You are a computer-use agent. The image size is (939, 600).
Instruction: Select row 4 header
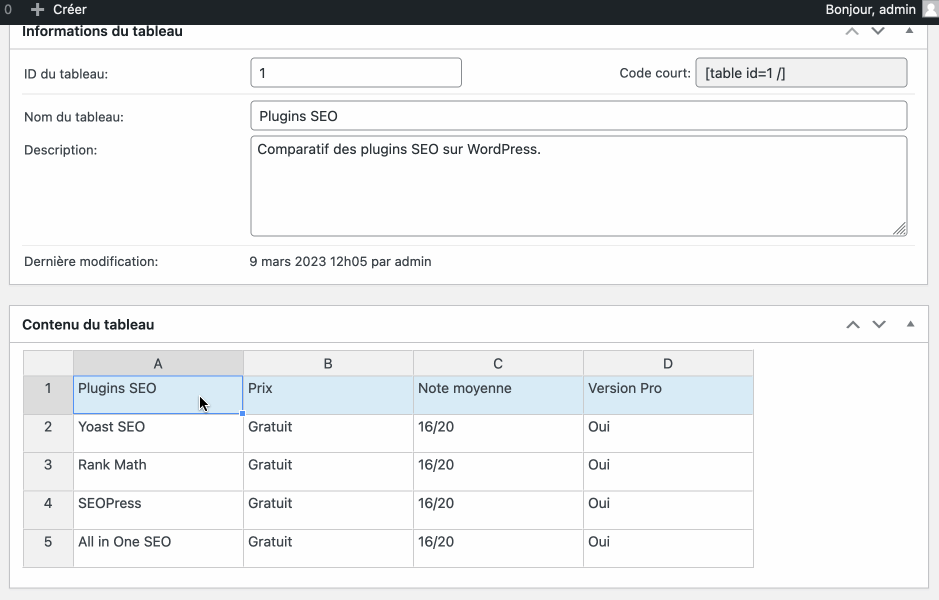click(48, 510)
